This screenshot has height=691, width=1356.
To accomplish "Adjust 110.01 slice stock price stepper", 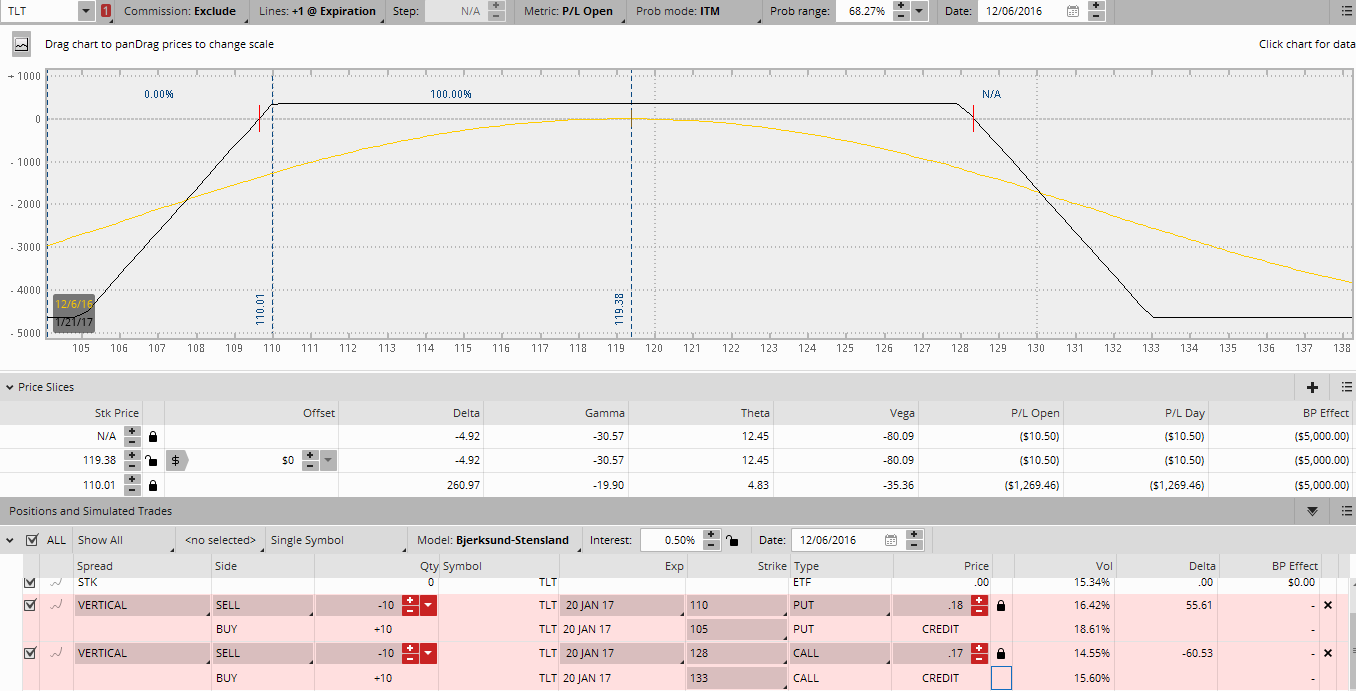I will 133,485.
